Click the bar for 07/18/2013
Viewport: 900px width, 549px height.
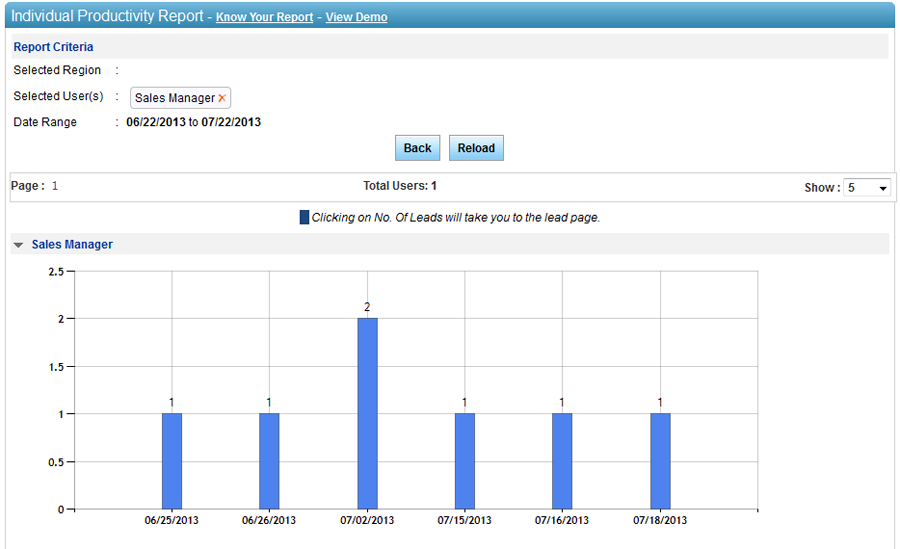coord(660,461)
